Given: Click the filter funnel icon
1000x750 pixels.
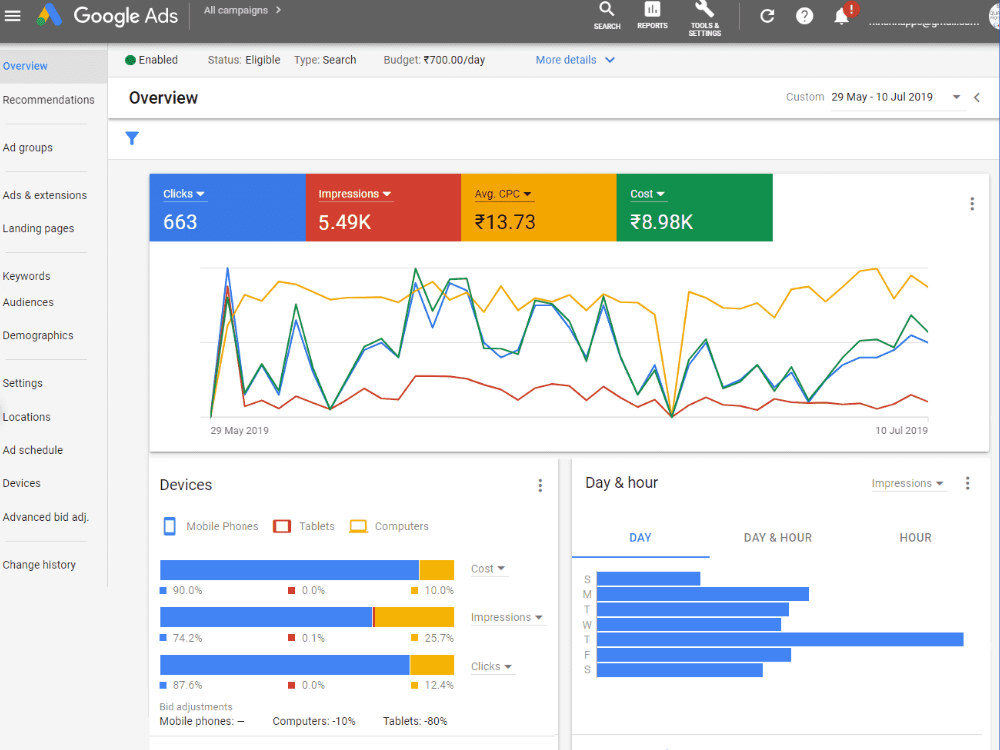Looking at the screenshot, I should [x=132, y=138].
